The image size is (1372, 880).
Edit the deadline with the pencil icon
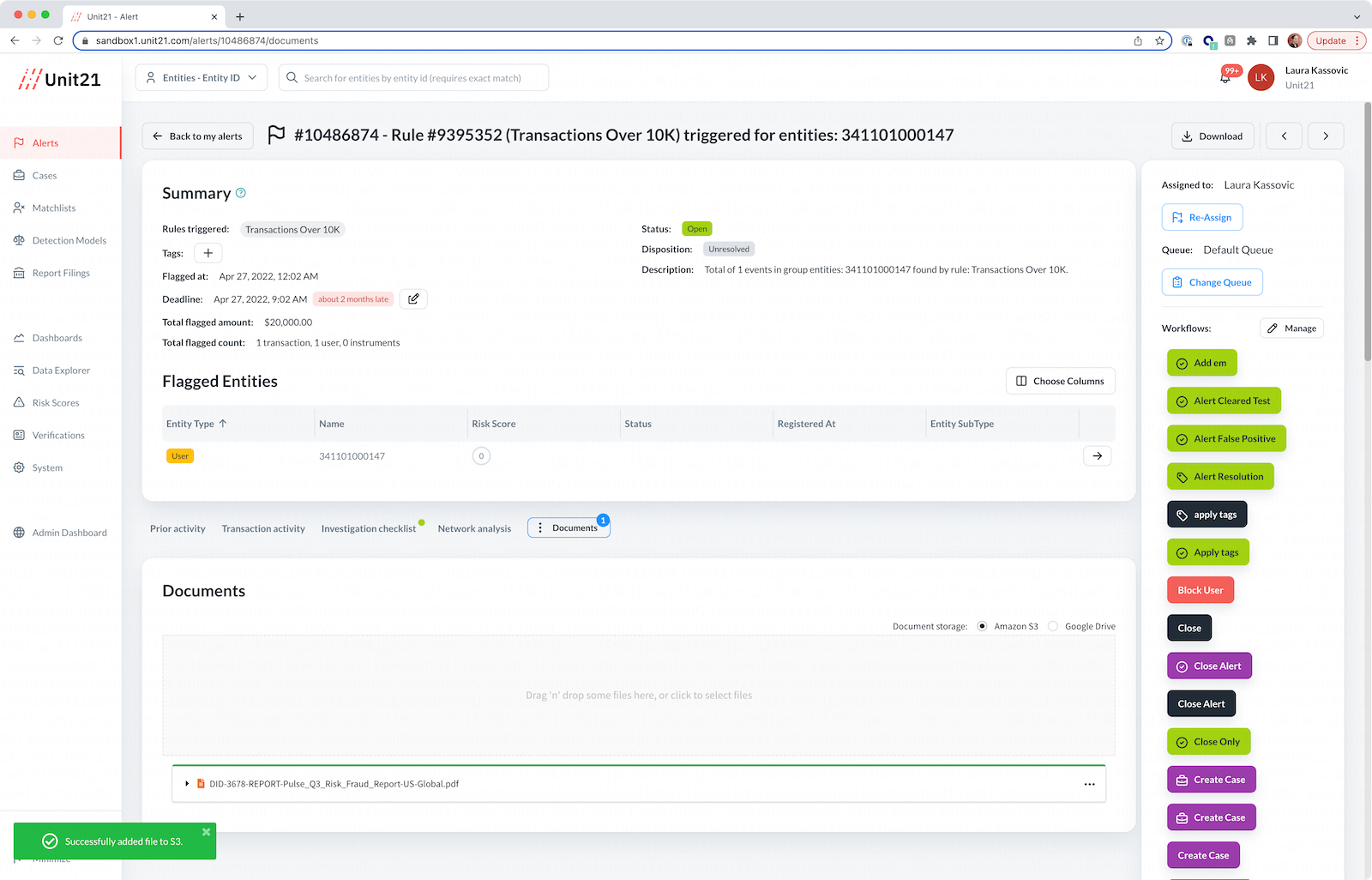click(413, 298)
